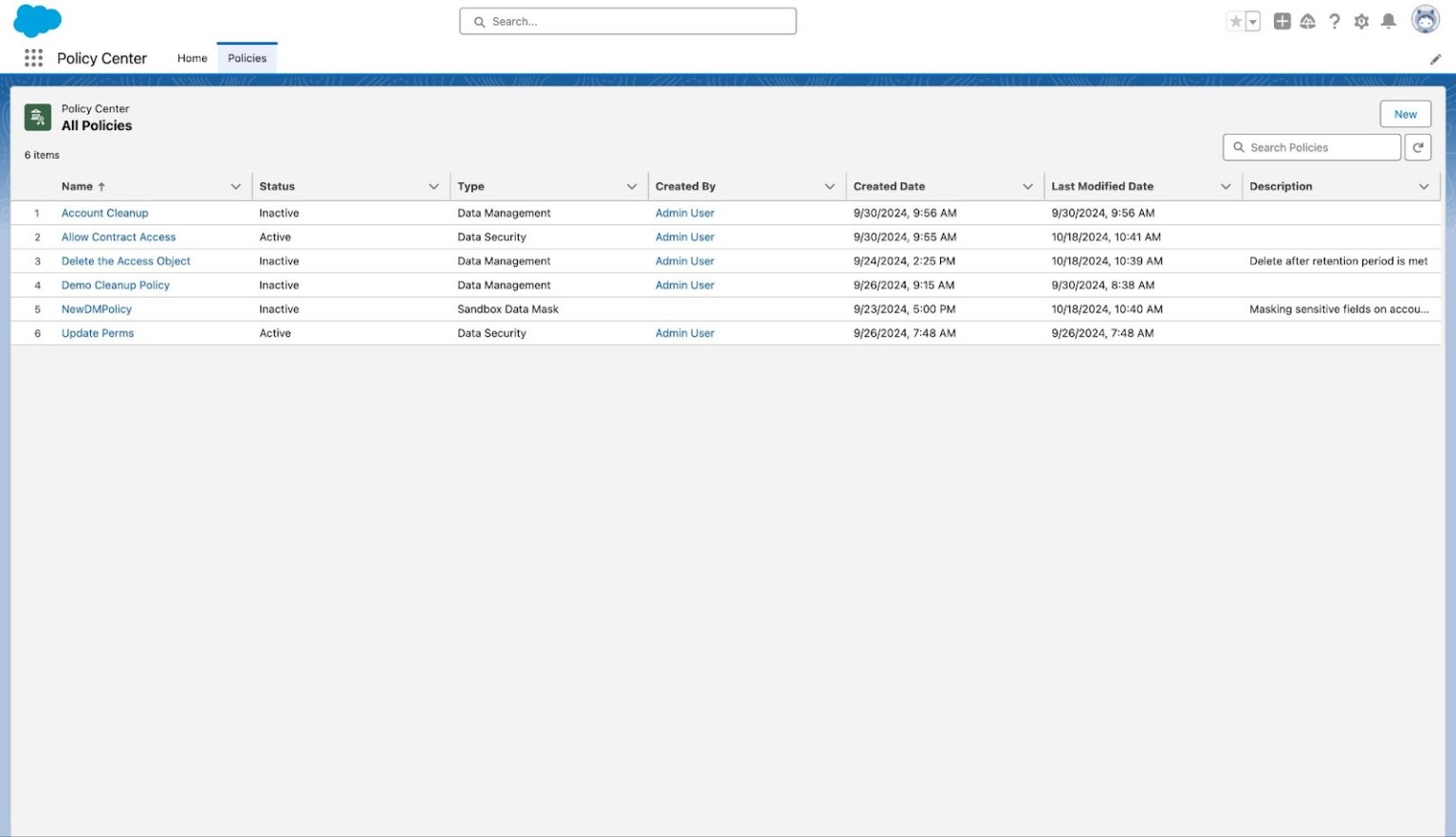1456x837 pixels.
Task: Click the user avatar picture
Action: pyautogui.click(x=1425, y=20)
